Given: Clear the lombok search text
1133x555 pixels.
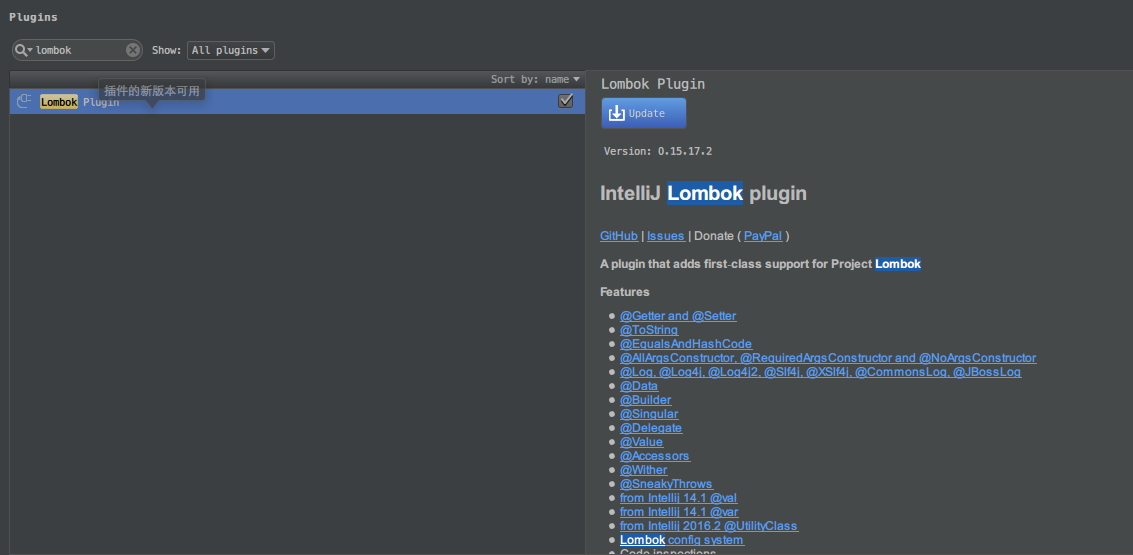Looking at the screenshot, I should click(x=133, y=50).
